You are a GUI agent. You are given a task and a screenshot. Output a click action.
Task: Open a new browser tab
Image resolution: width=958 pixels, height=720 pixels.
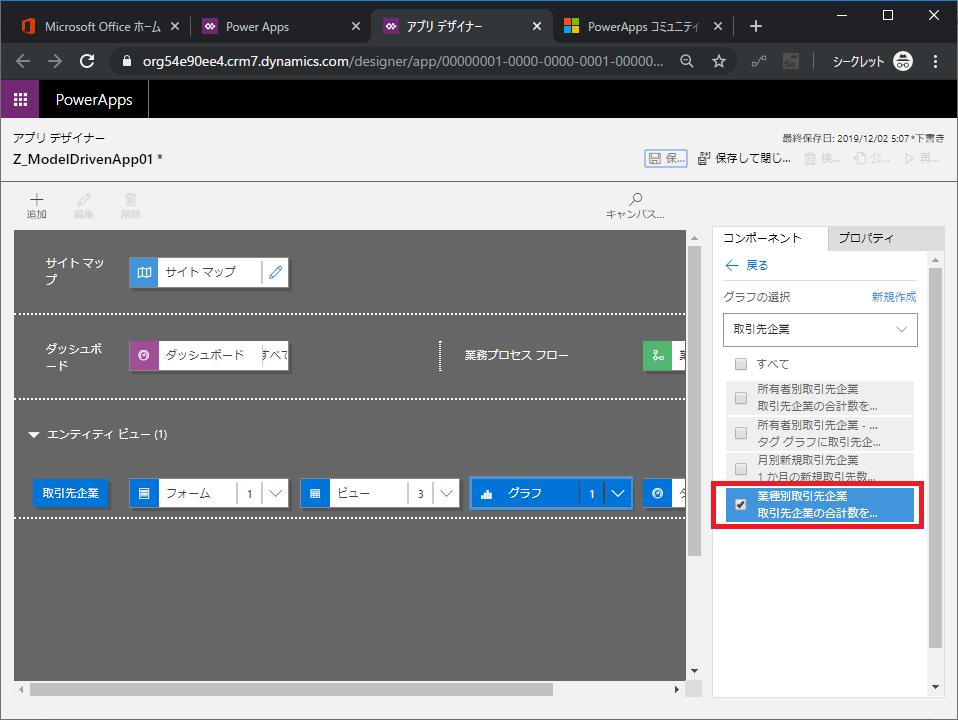click(756, 26)
